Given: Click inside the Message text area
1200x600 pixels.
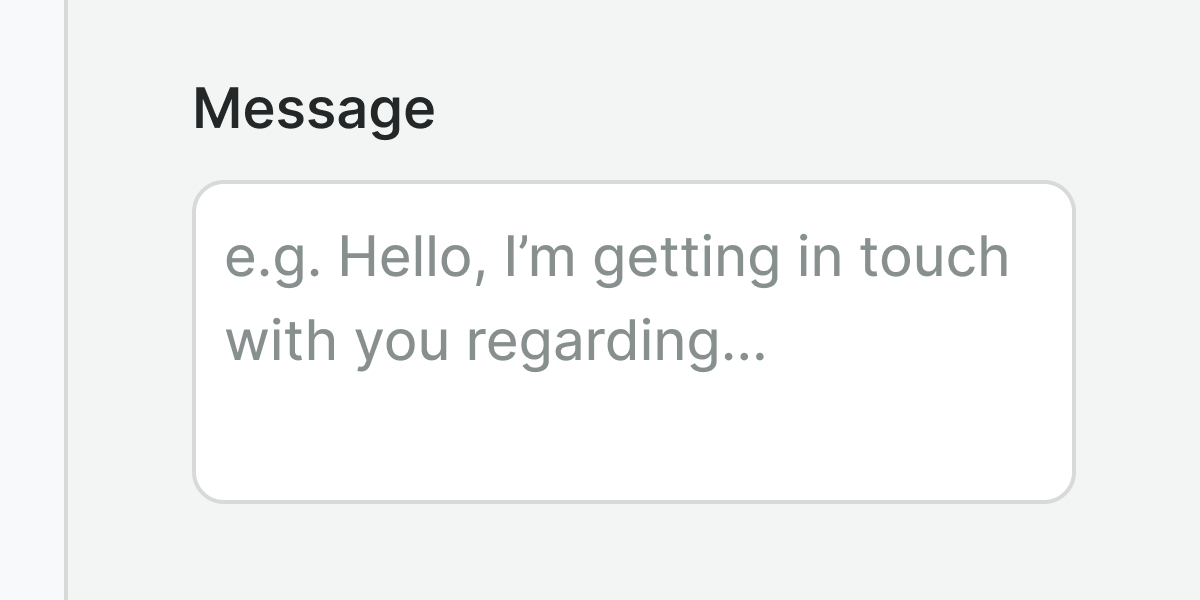Looking at the screenshot, I should pyautogui.click(x=633, y=342).
